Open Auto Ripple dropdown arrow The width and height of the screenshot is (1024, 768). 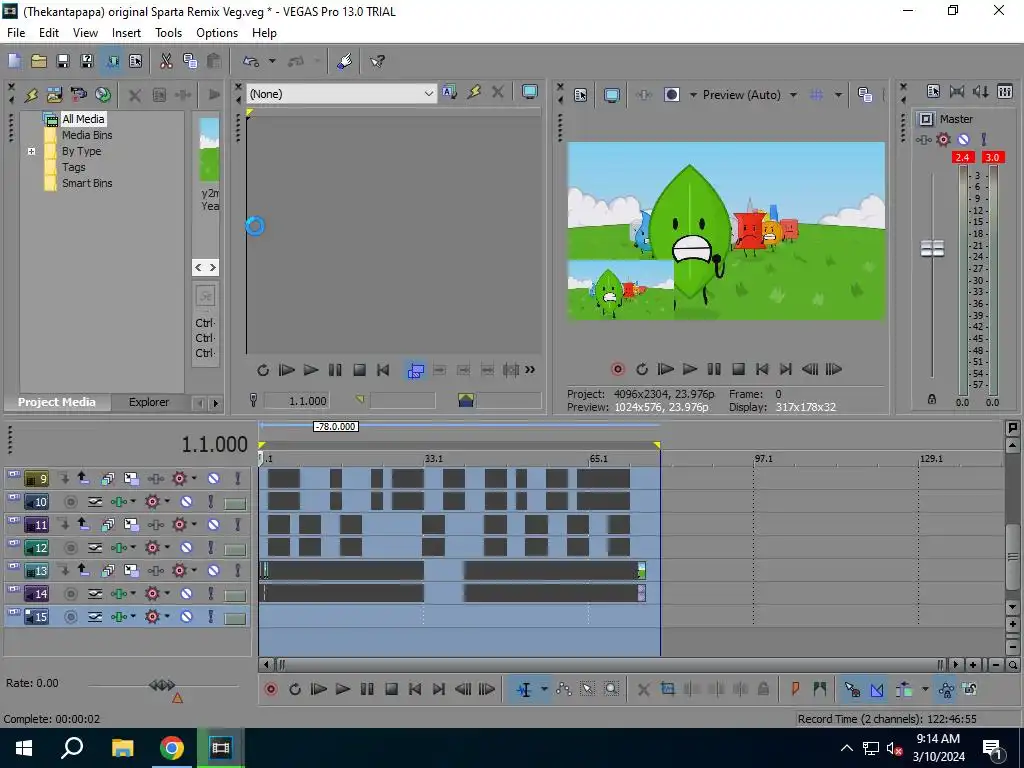click(924, 689)
